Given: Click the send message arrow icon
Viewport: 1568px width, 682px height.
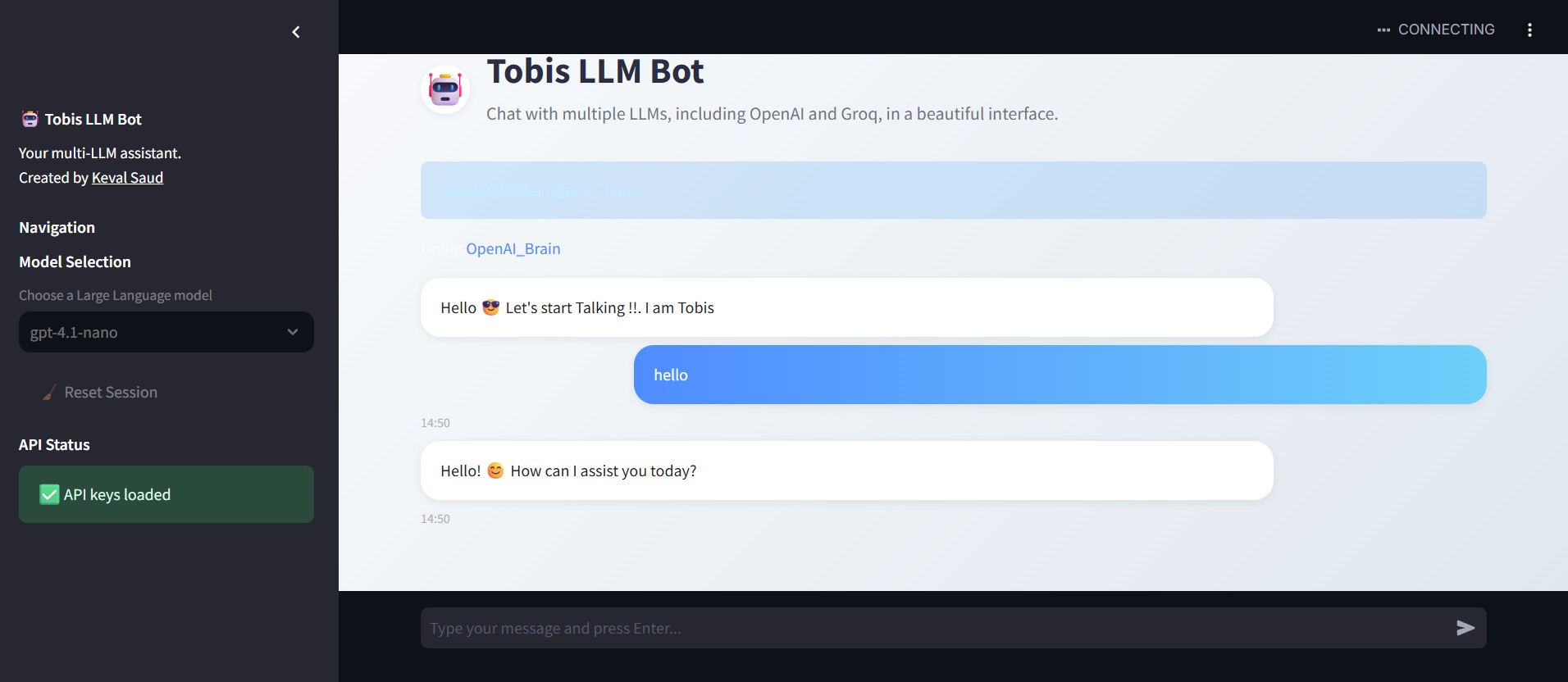Looking at the screenshot, I should (1465, 628).
